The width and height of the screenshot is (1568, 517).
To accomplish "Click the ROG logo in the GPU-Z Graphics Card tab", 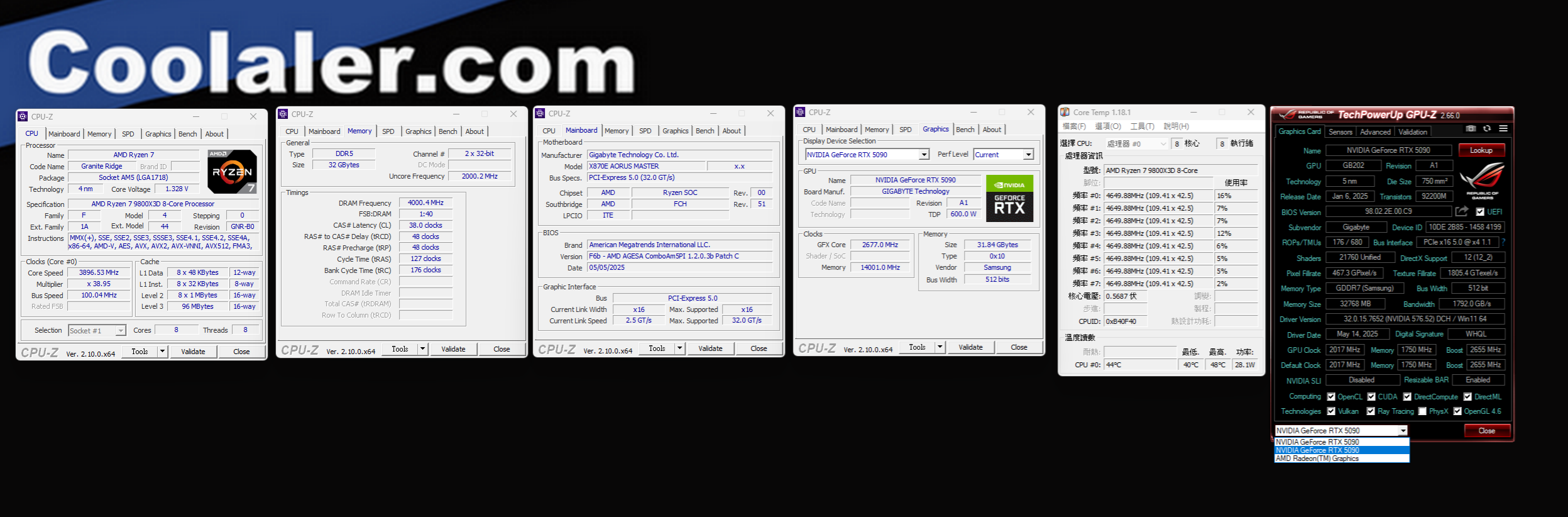I will (x=1482, y=181).
